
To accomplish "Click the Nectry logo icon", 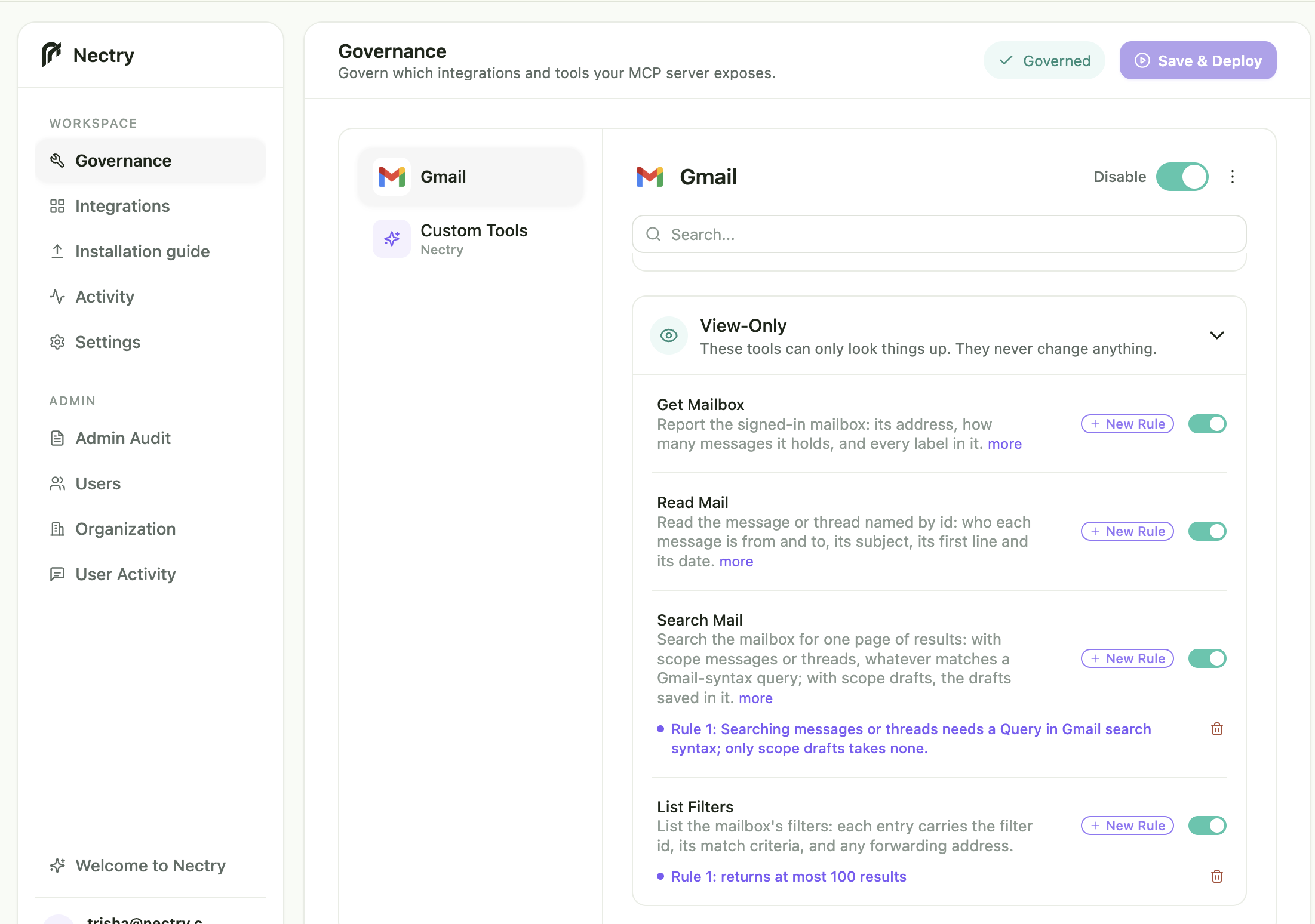I will [51, 55].
